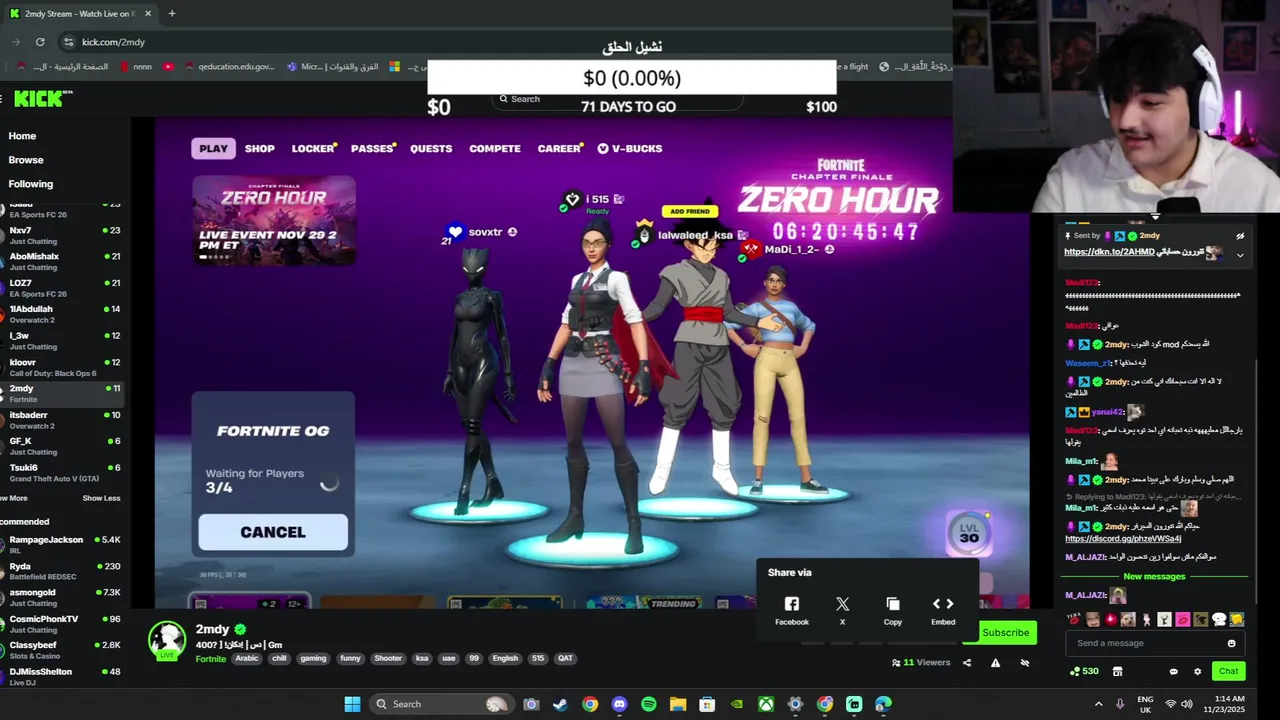Screen dimensions: 1280x720
Task: Open asmongold channel in recommended list
Action: pos(60,597)
